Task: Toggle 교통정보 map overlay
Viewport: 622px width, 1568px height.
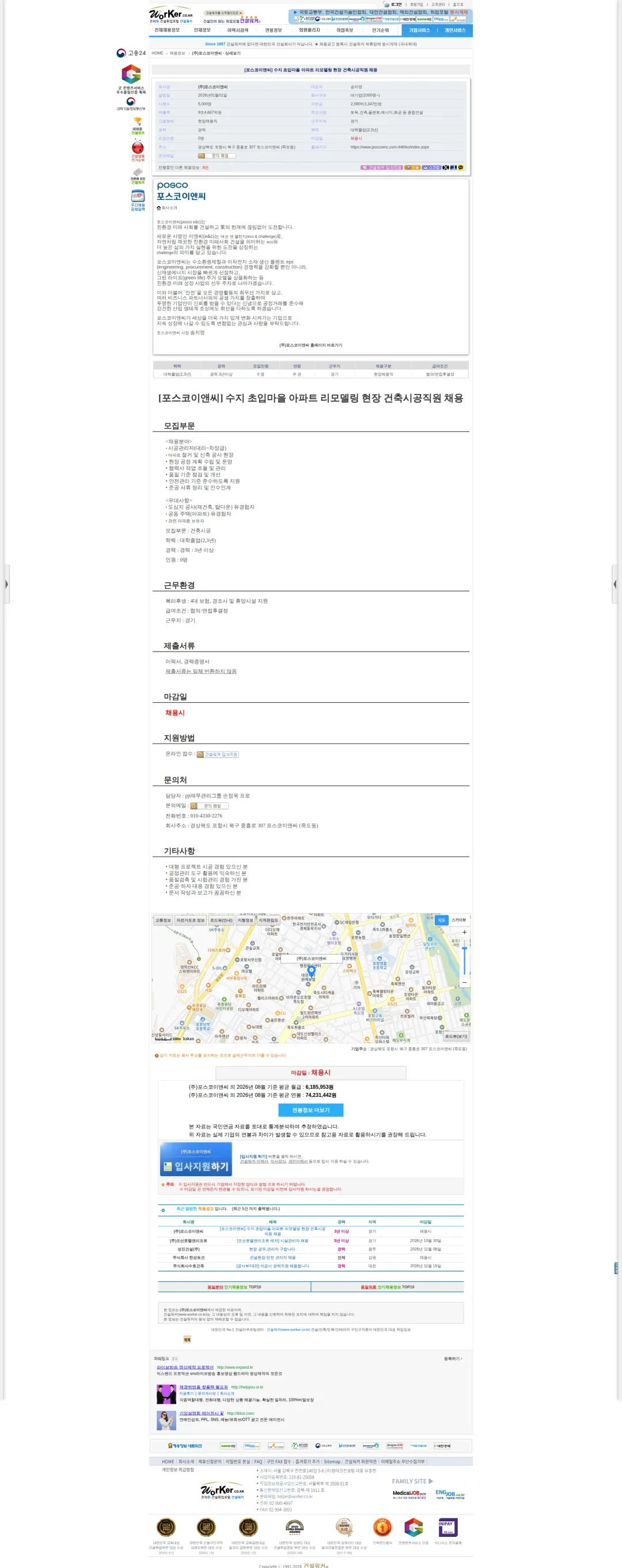Action: pos(163,920)
